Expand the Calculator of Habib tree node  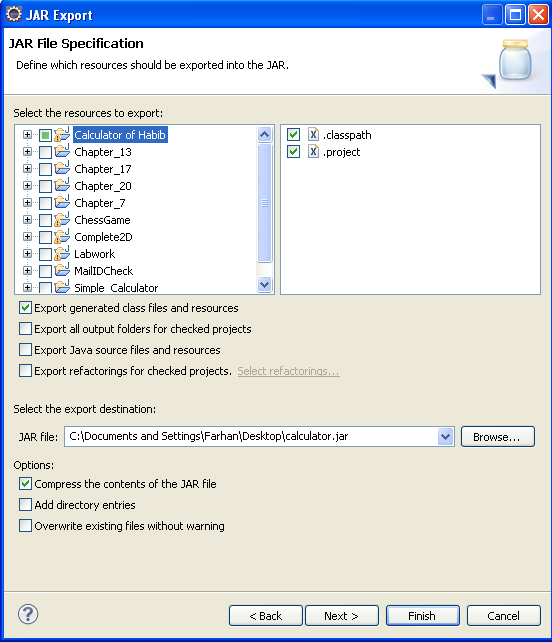(x=27, y=135)
